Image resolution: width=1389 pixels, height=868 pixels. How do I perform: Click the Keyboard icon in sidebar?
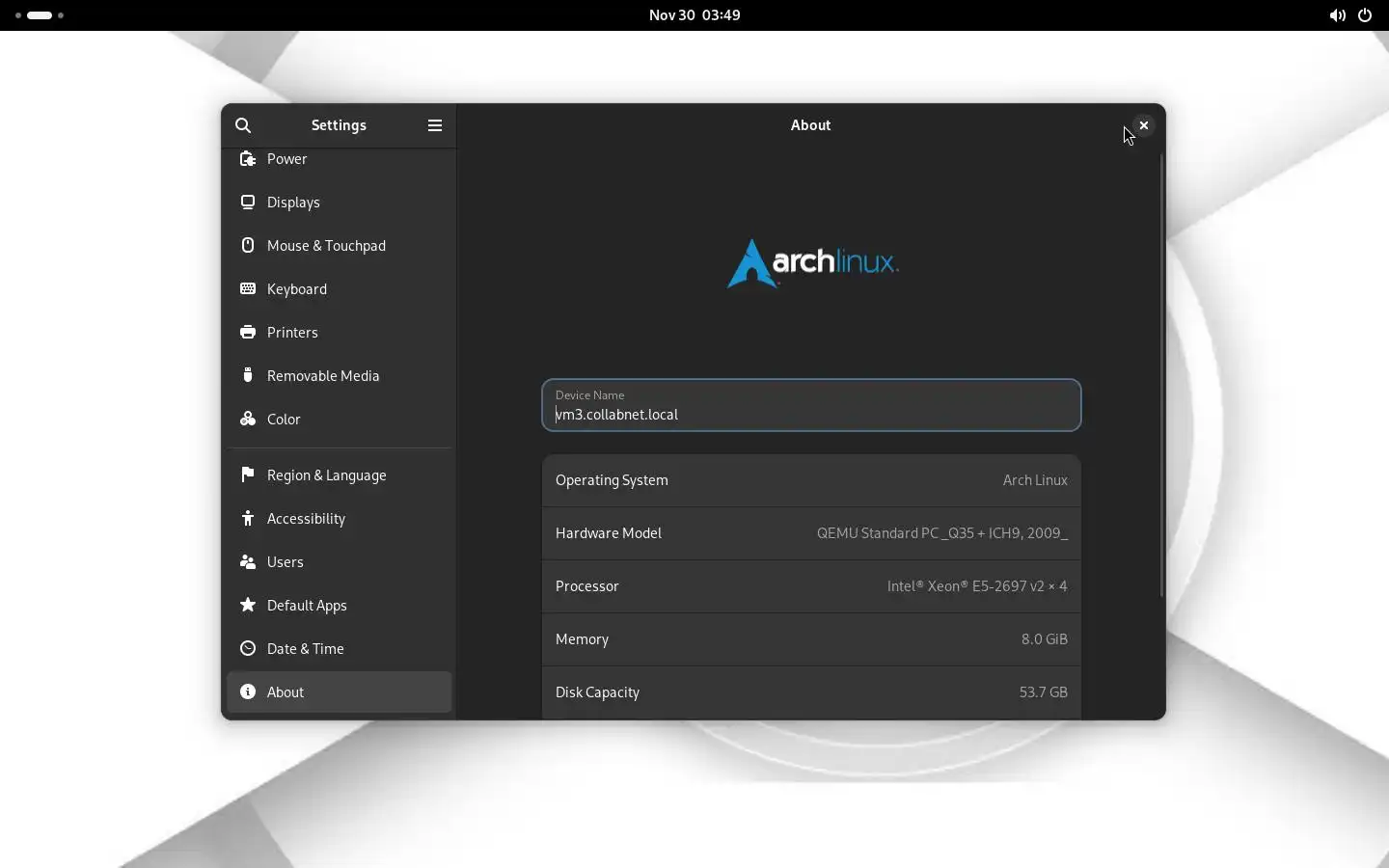tap(248, 288)
